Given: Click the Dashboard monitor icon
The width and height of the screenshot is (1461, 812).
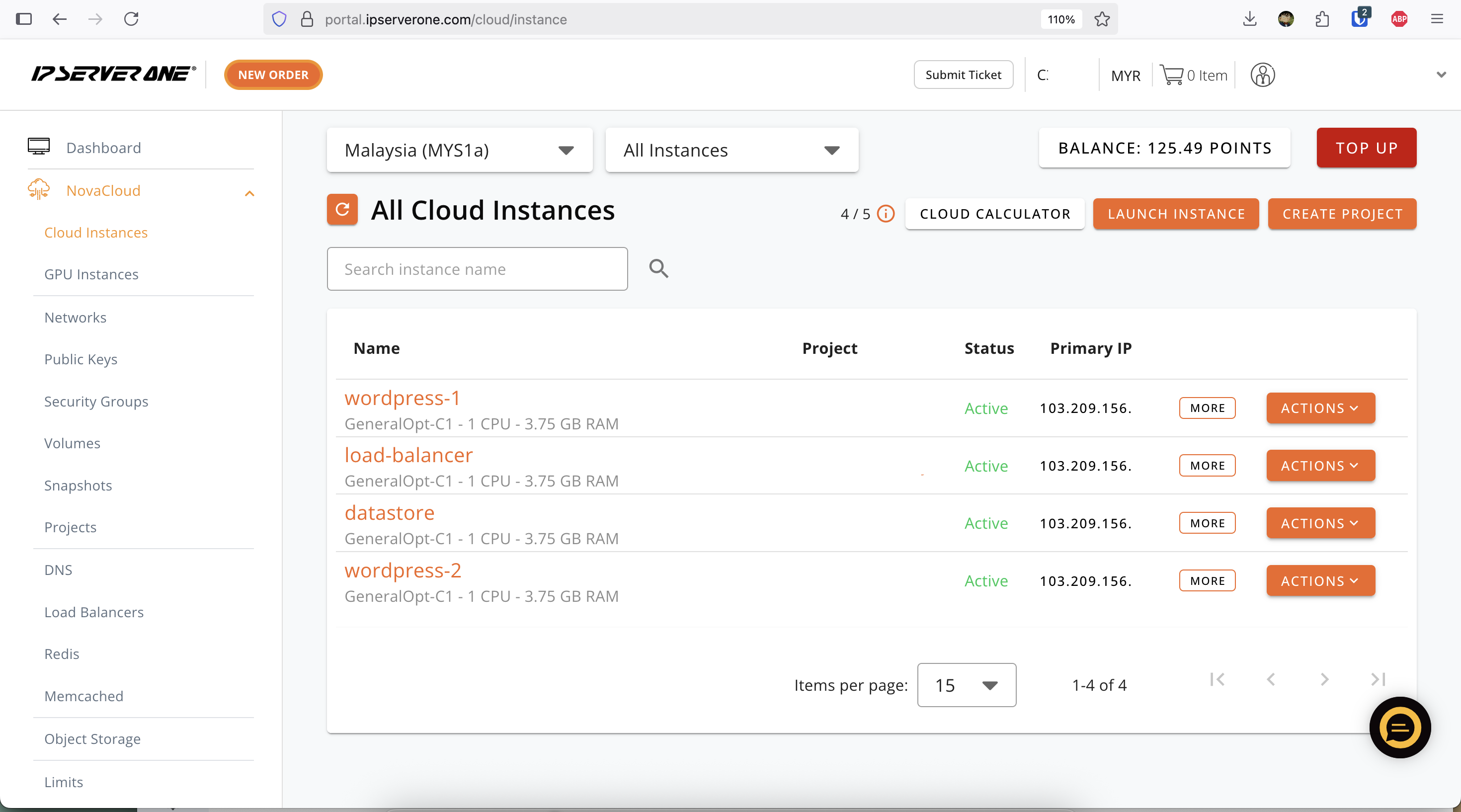Looking at the screenshot, I should (39, 147).
